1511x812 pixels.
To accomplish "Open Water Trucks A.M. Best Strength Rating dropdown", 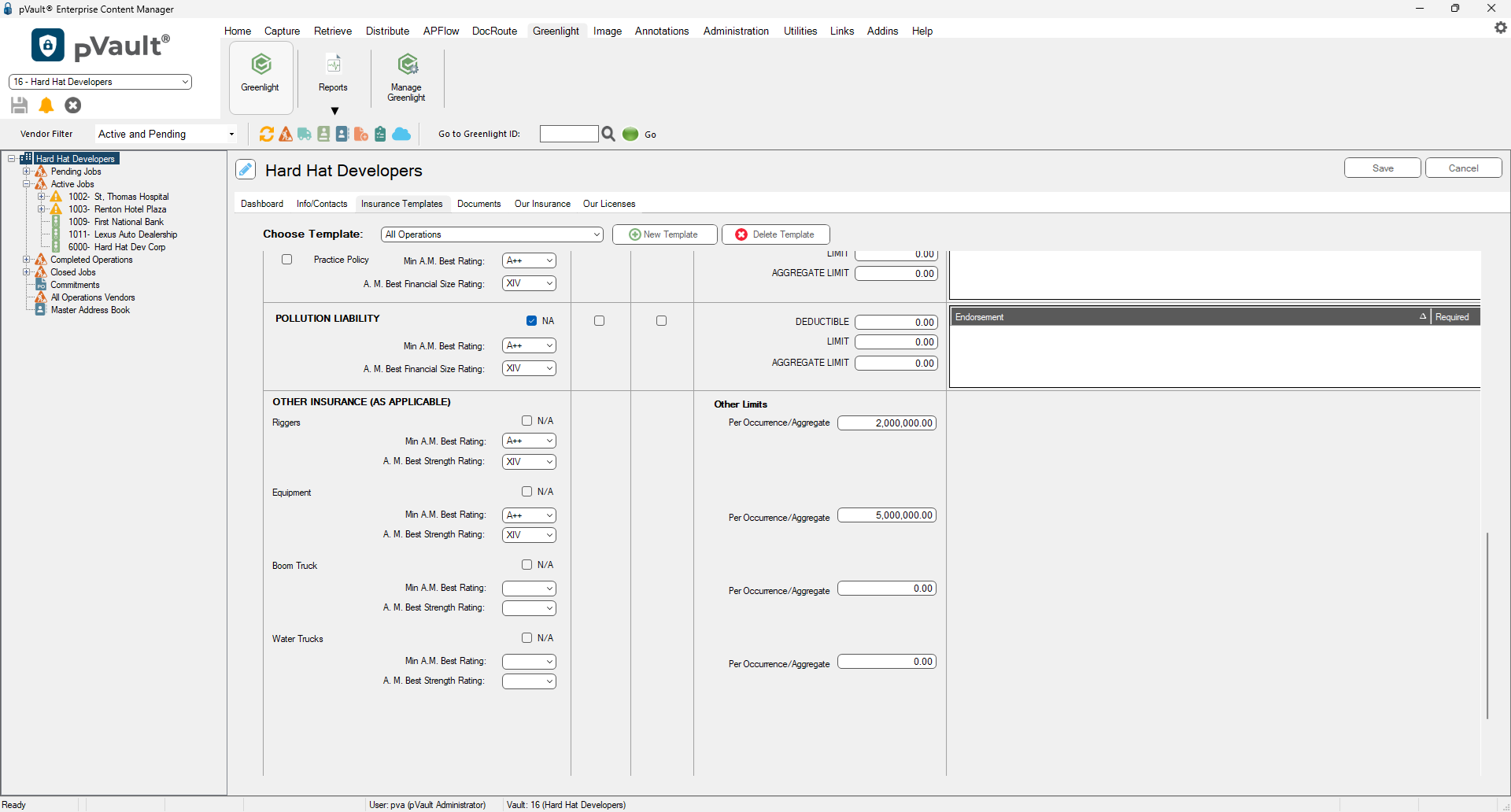I will point(529,681).
